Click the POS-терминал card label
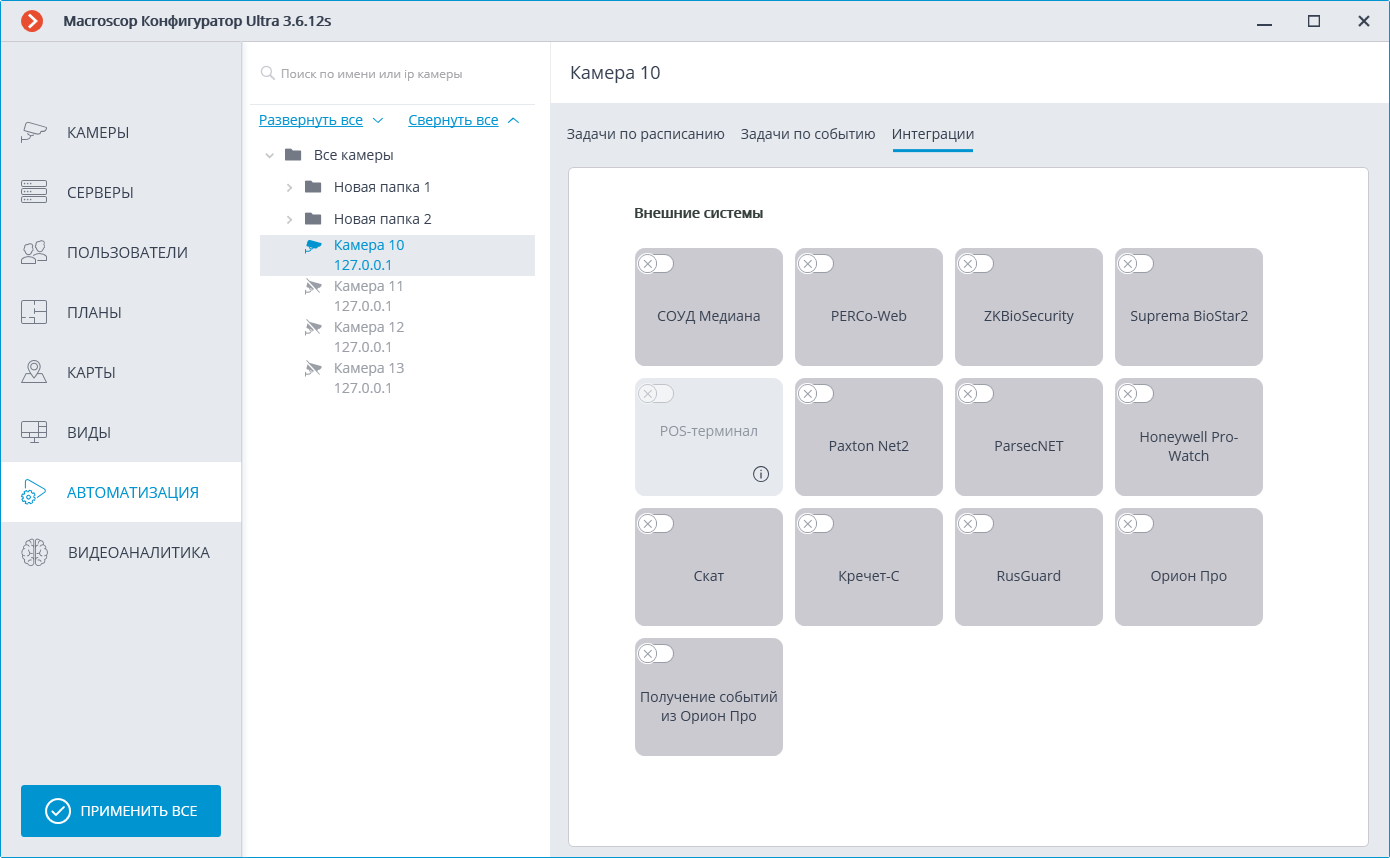 709,431
